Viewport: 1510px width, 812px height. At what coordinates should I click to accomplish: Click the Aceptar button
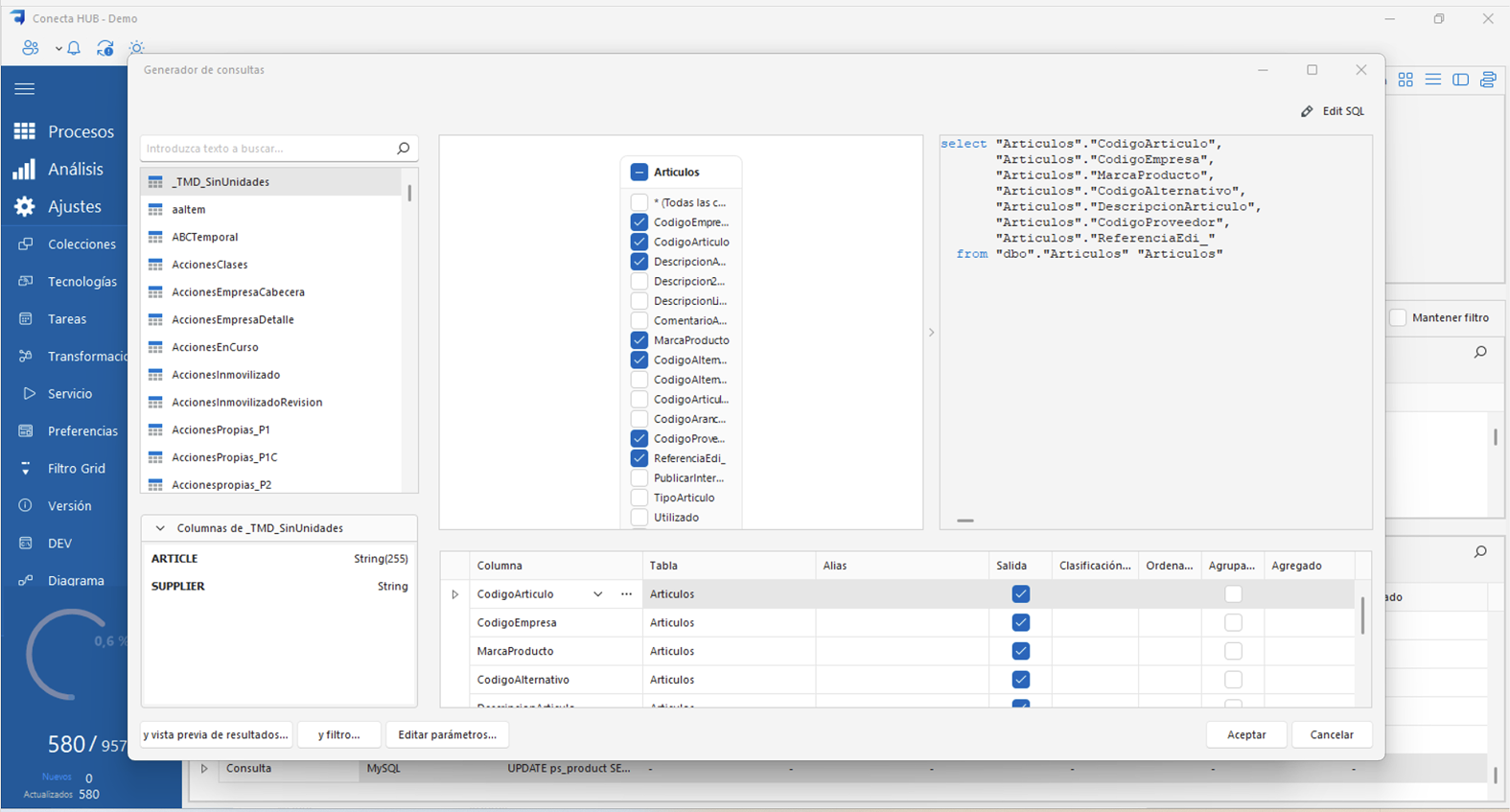(1246, 735)
